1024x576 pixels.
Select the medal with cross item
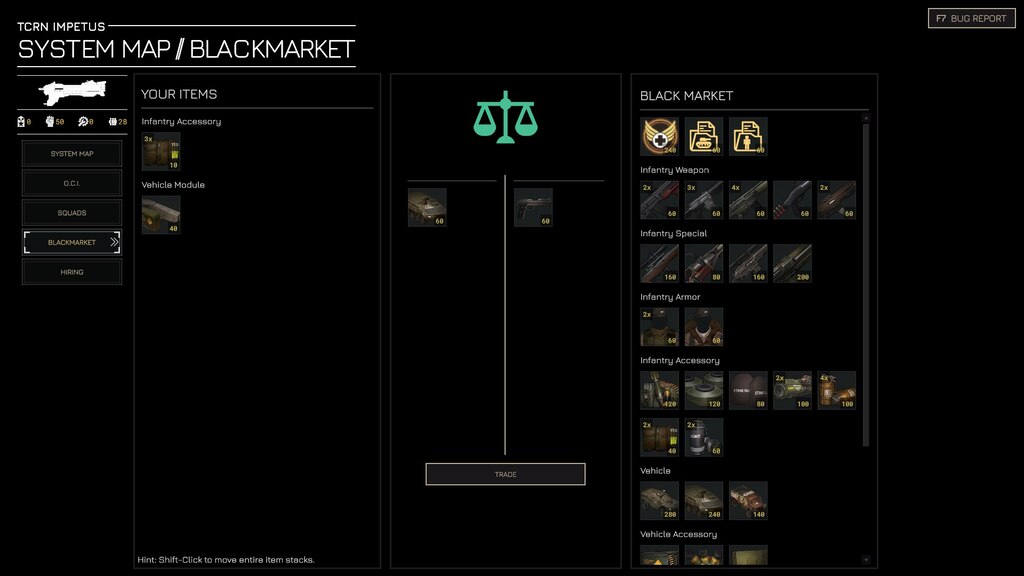[660, 136]
